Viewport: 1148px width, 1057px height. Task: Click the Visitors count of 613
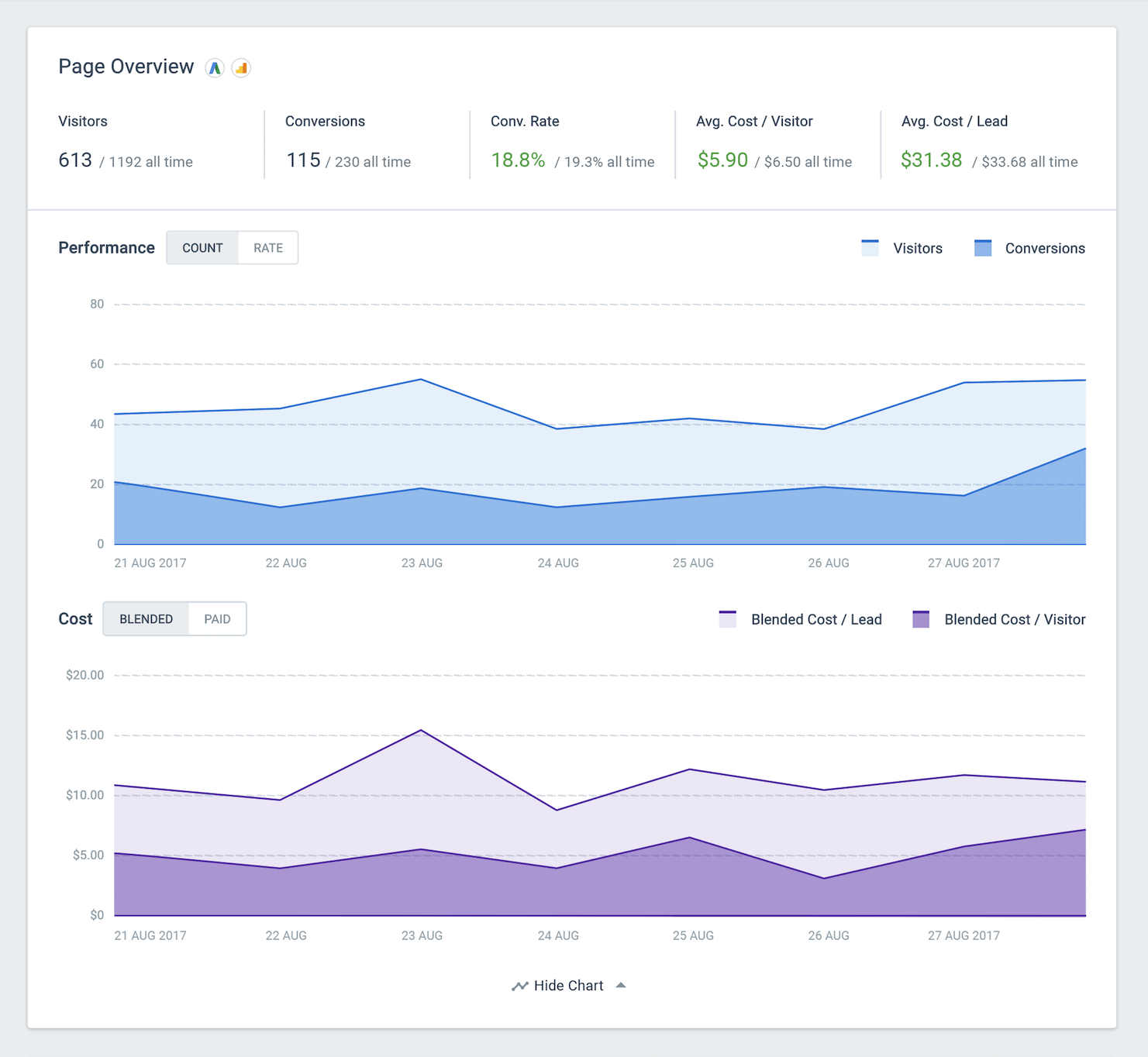(x=74, y=160)
